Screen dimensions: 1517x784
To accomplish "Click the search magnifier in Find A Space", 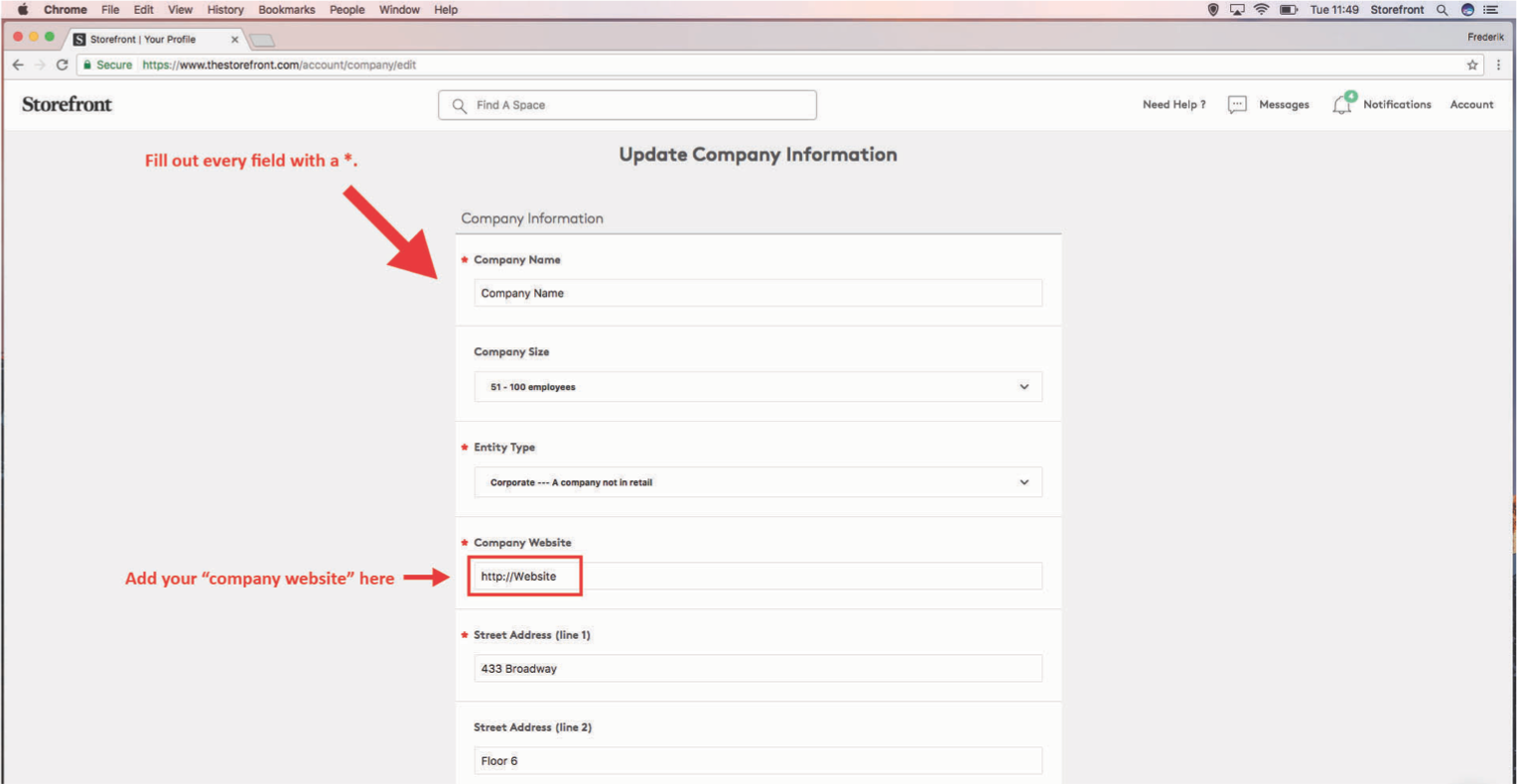I will click(x=459, y=105).
